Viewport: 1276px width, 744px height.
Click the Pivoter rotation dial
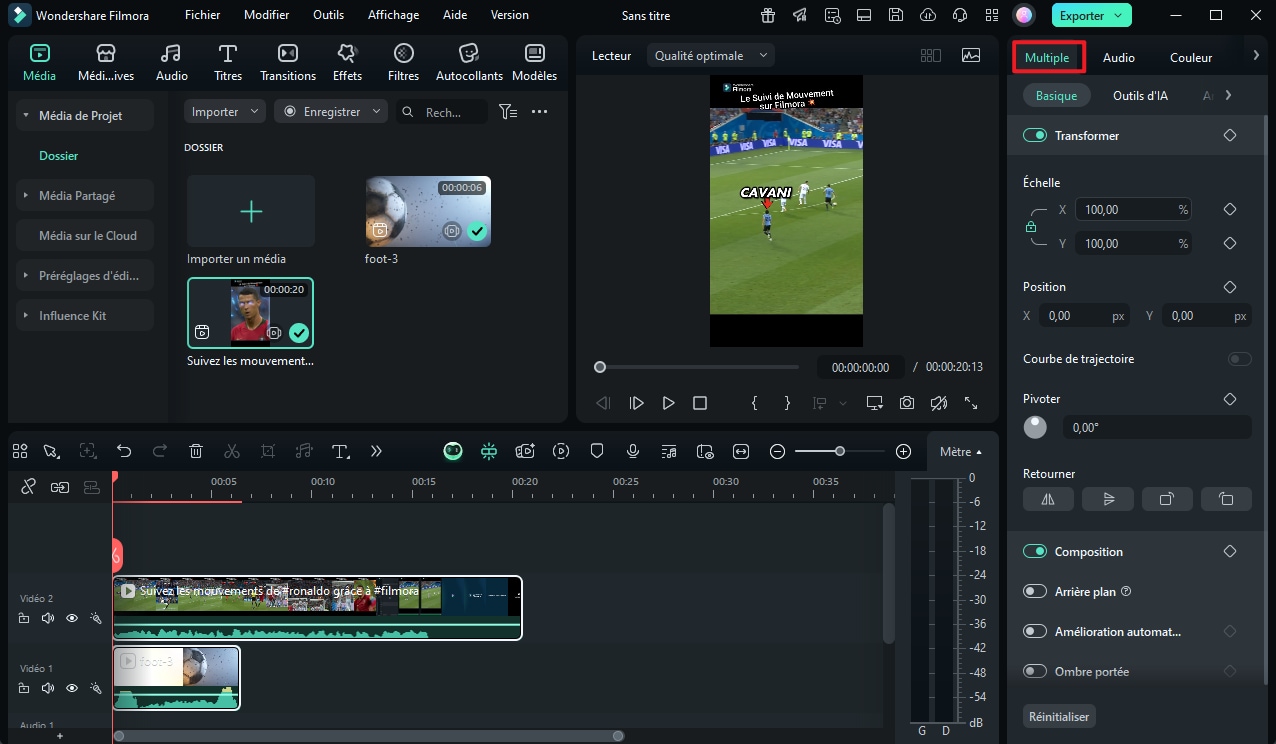(1035, 427)
